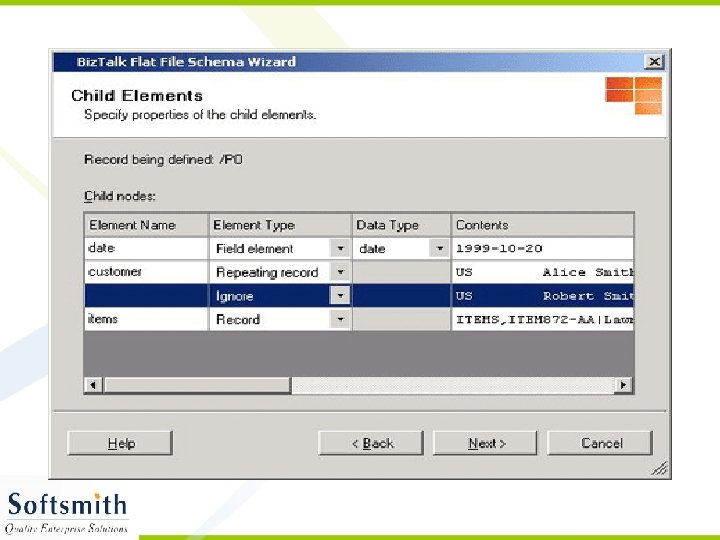Image resolution: width=720 pixels, height=540 pixels.
Task: Click the 'Record' type value in items row
Action: [238, 319]
